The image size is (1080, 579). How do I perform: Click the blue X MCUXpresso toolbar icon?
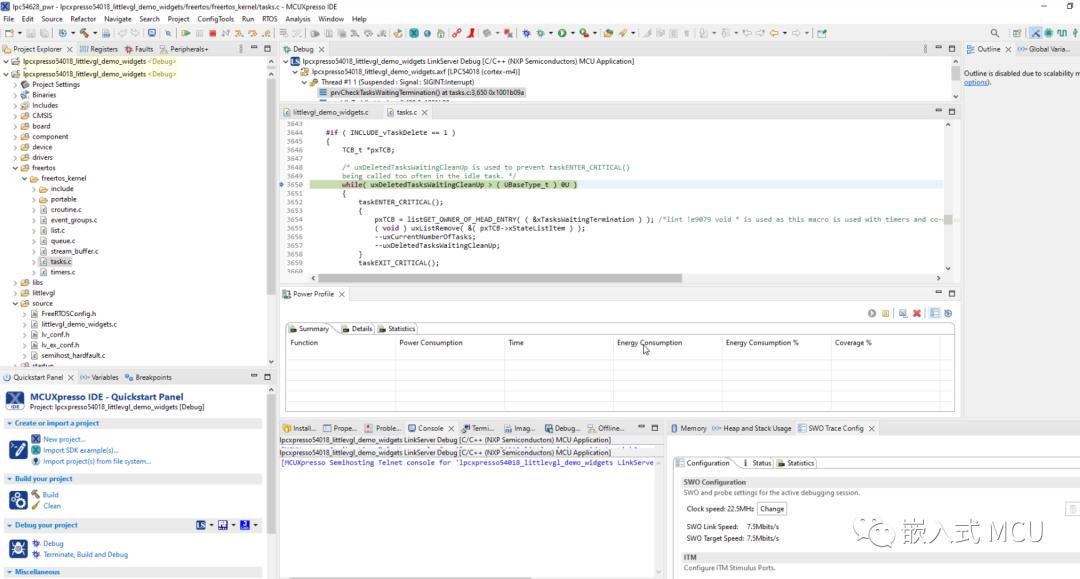click(x=414, y=33)
